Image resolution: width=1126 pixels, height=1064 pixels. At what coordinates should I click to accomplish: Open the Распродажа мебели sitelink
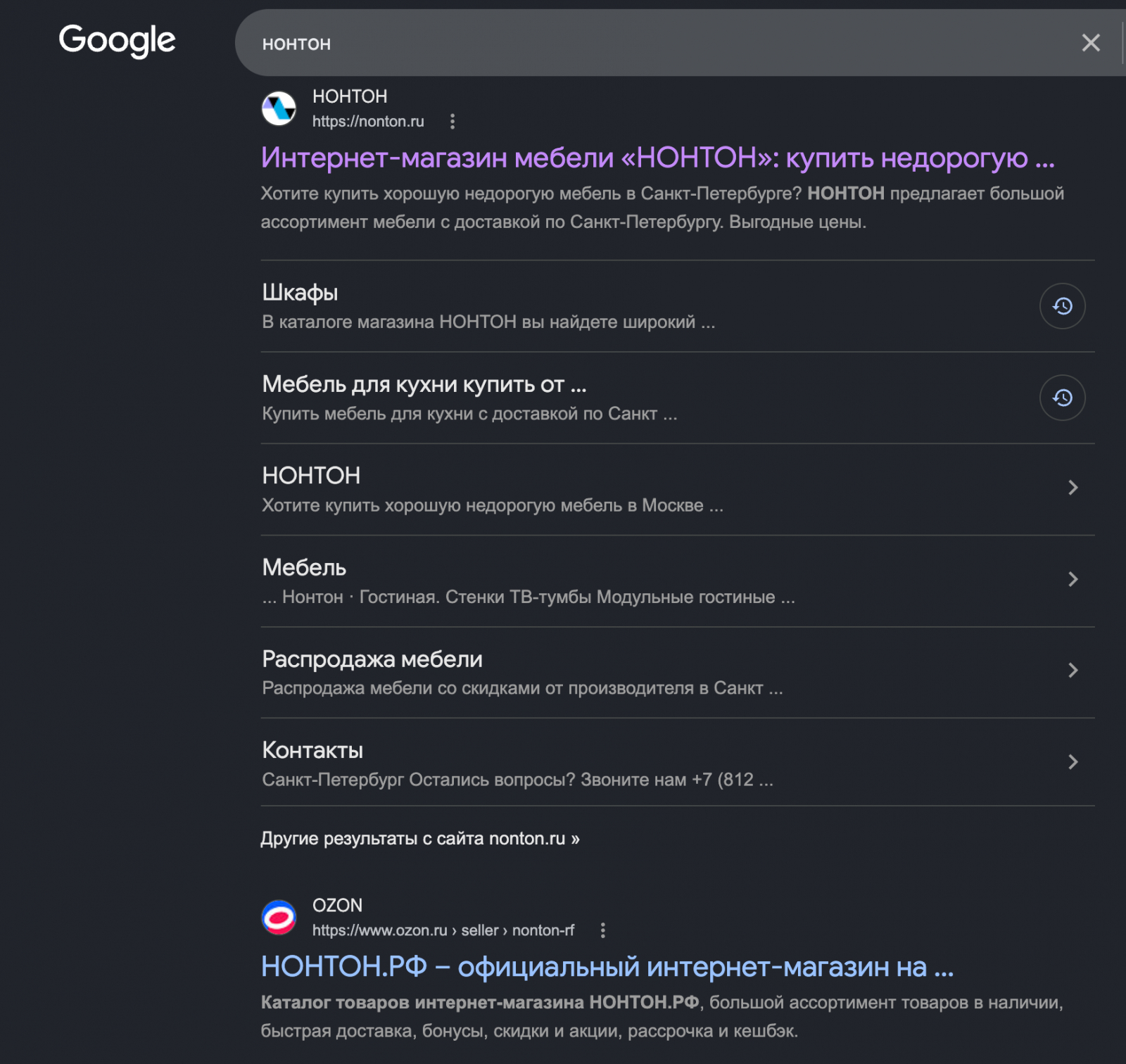pyautogui.click(x=372, y=659)
